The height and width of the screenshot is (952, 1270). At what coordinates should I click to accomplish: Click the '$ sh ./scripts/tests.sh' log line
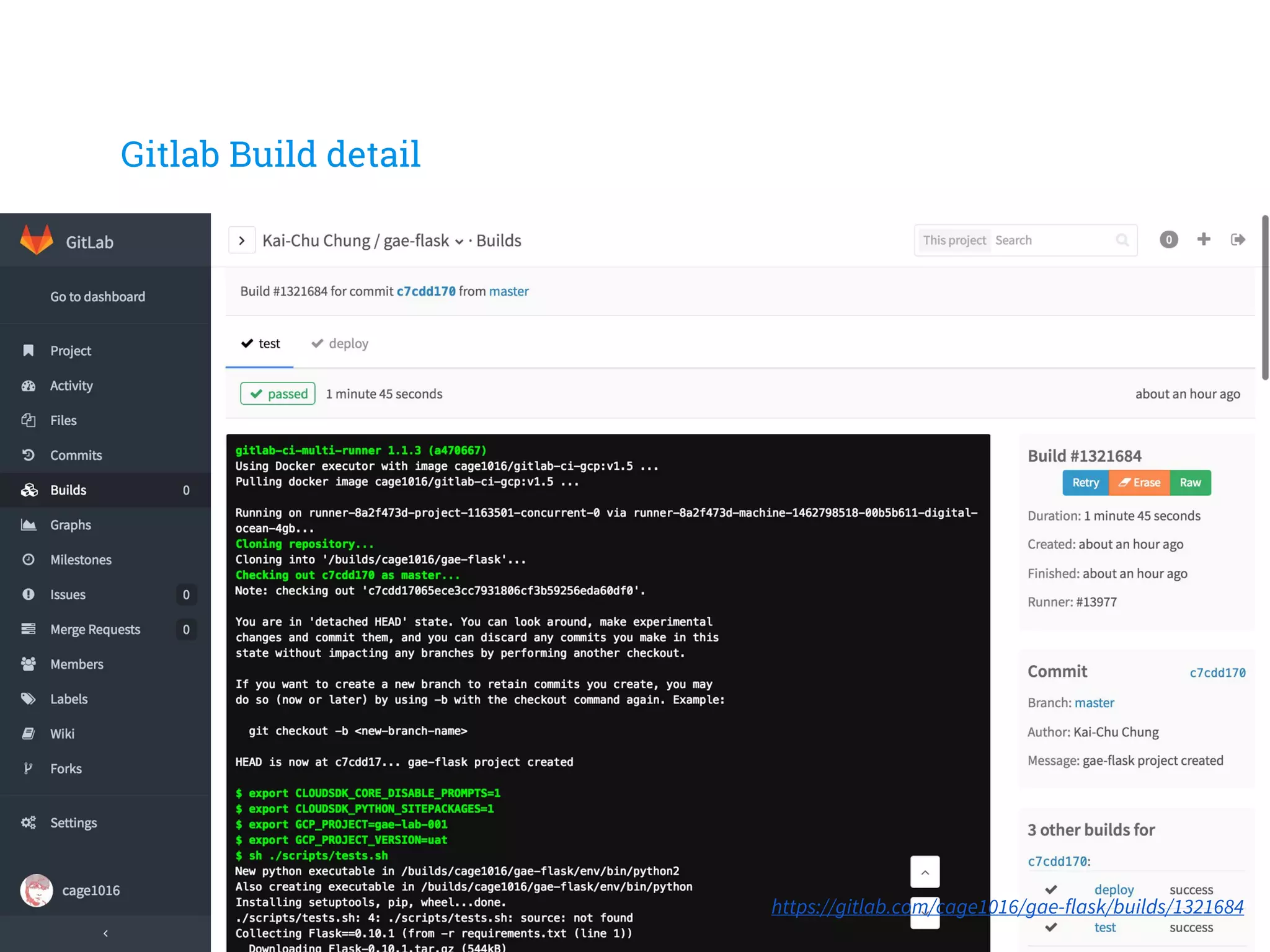311,855
